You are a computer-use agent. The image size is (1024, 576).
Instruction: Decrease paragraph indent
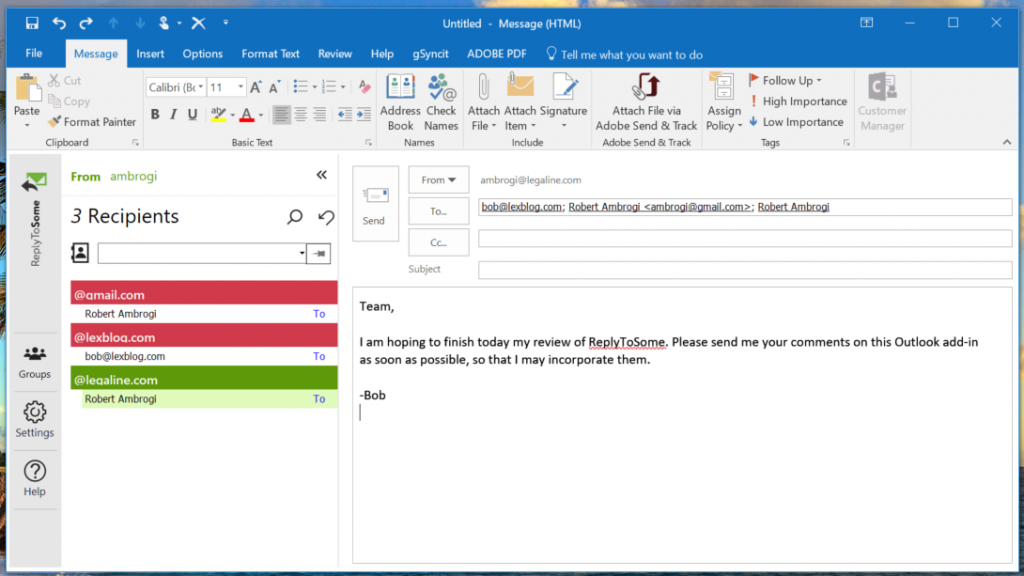[x=345, y=115]
